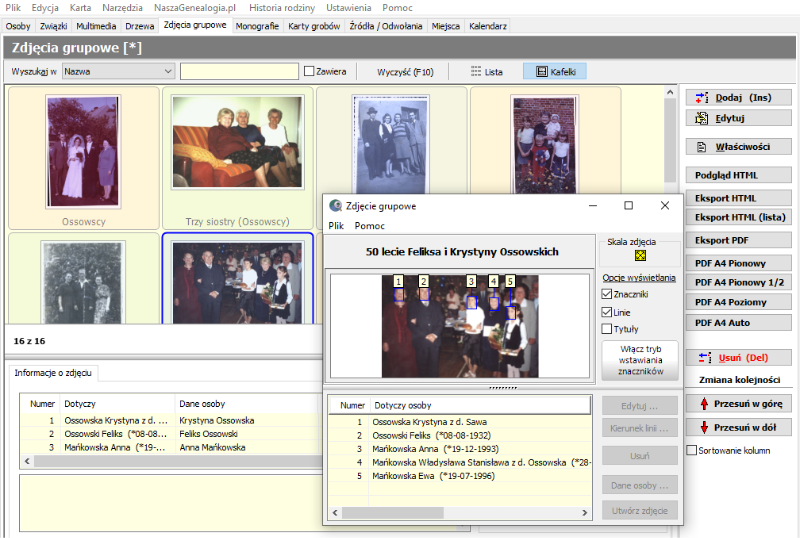The width and height of the screenshot is (800, 538).
Task: Enable the Tytuły checkbox
Action: (x=607, y=329)
